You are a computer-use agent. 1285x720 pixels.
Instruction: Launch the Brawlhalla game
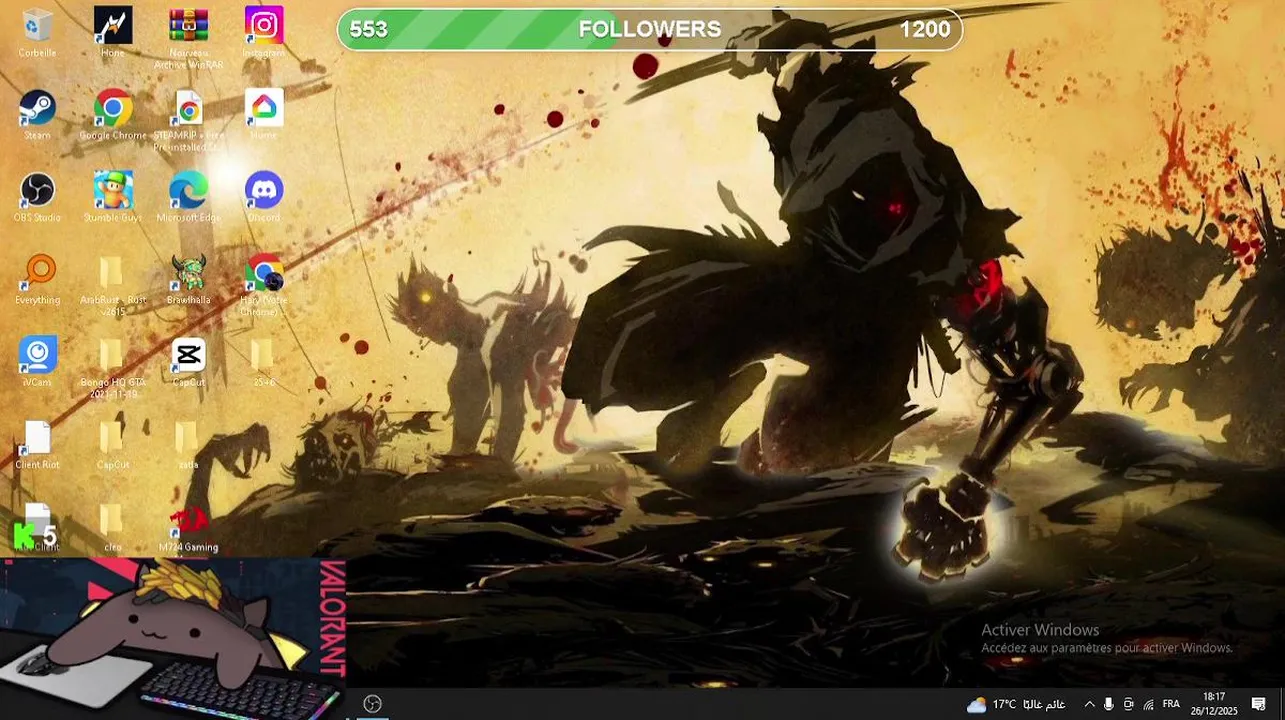pos(188,279)
